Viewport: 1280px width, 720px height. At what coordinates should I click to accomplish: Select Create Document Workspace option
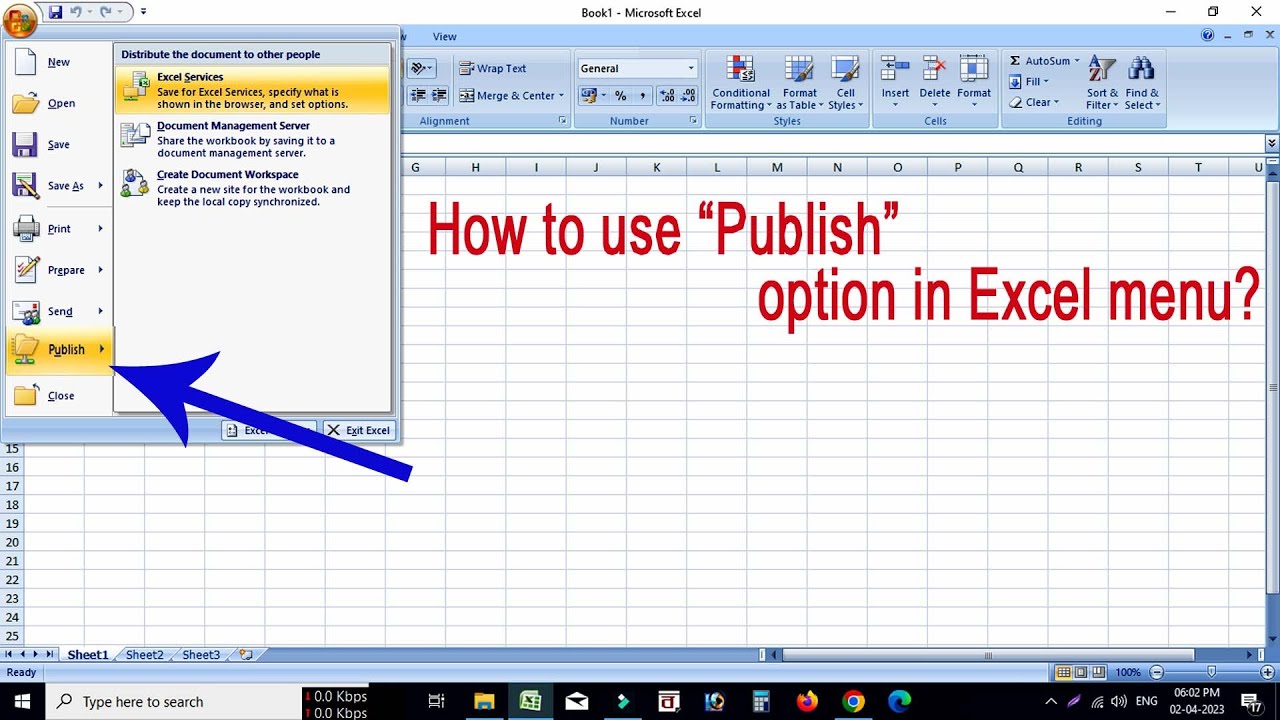click(x=253, y=188)
